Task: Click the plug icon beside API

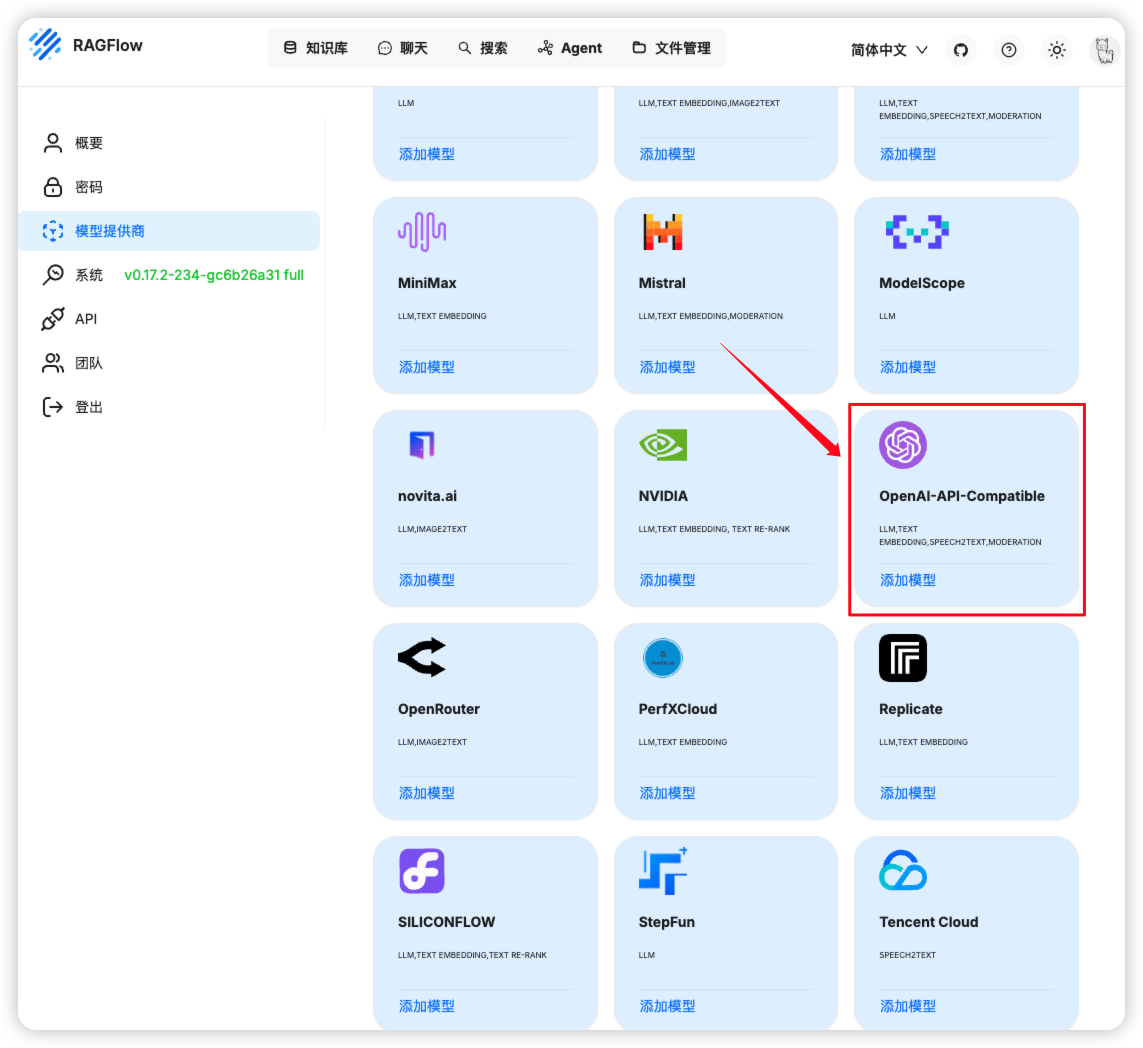Action: click(x=52, y=319)
